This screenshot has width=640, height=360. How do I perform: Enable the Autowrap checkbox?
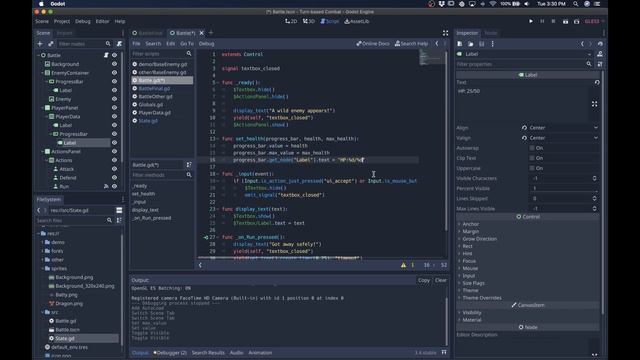point(532,148)
